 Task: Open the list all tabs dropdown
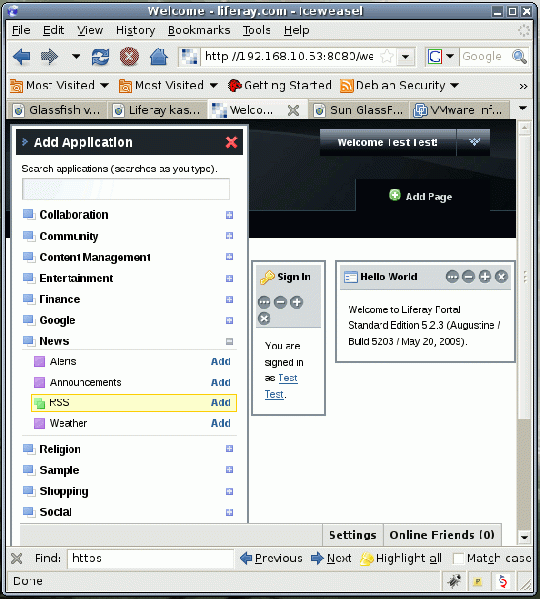click(x=523, y=108)
